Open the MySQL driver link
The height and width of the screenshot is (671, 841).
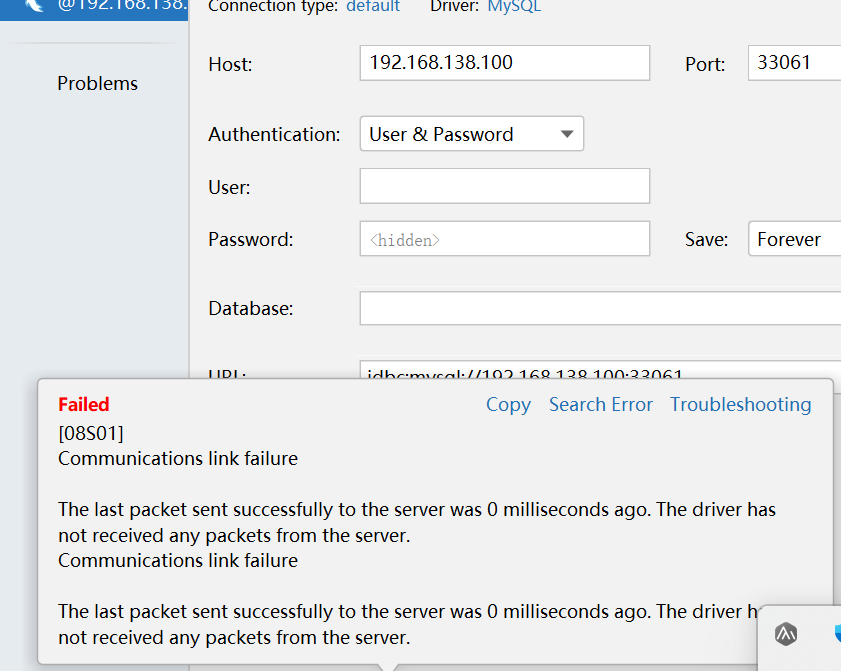(514, 7)
